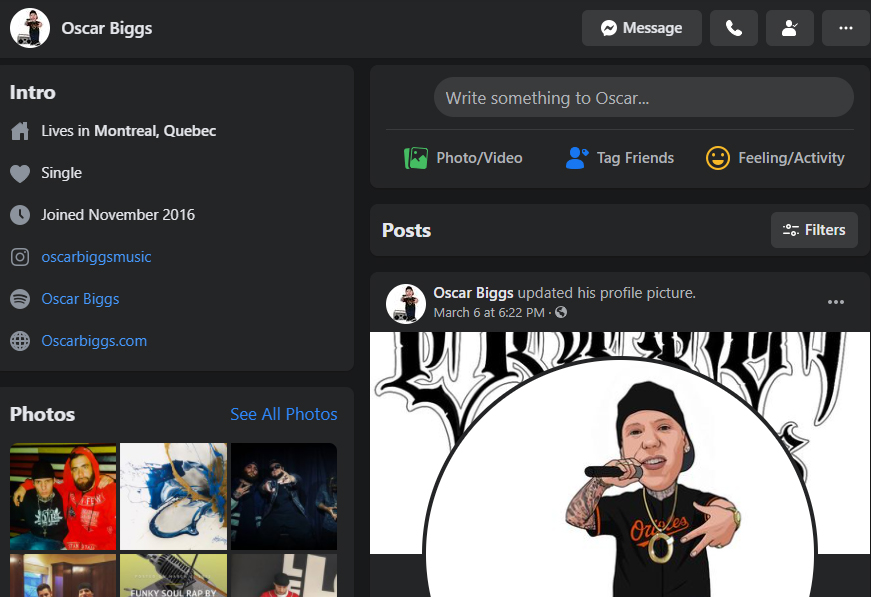Click the globe website icon in Intro

[x=20, y=341]
